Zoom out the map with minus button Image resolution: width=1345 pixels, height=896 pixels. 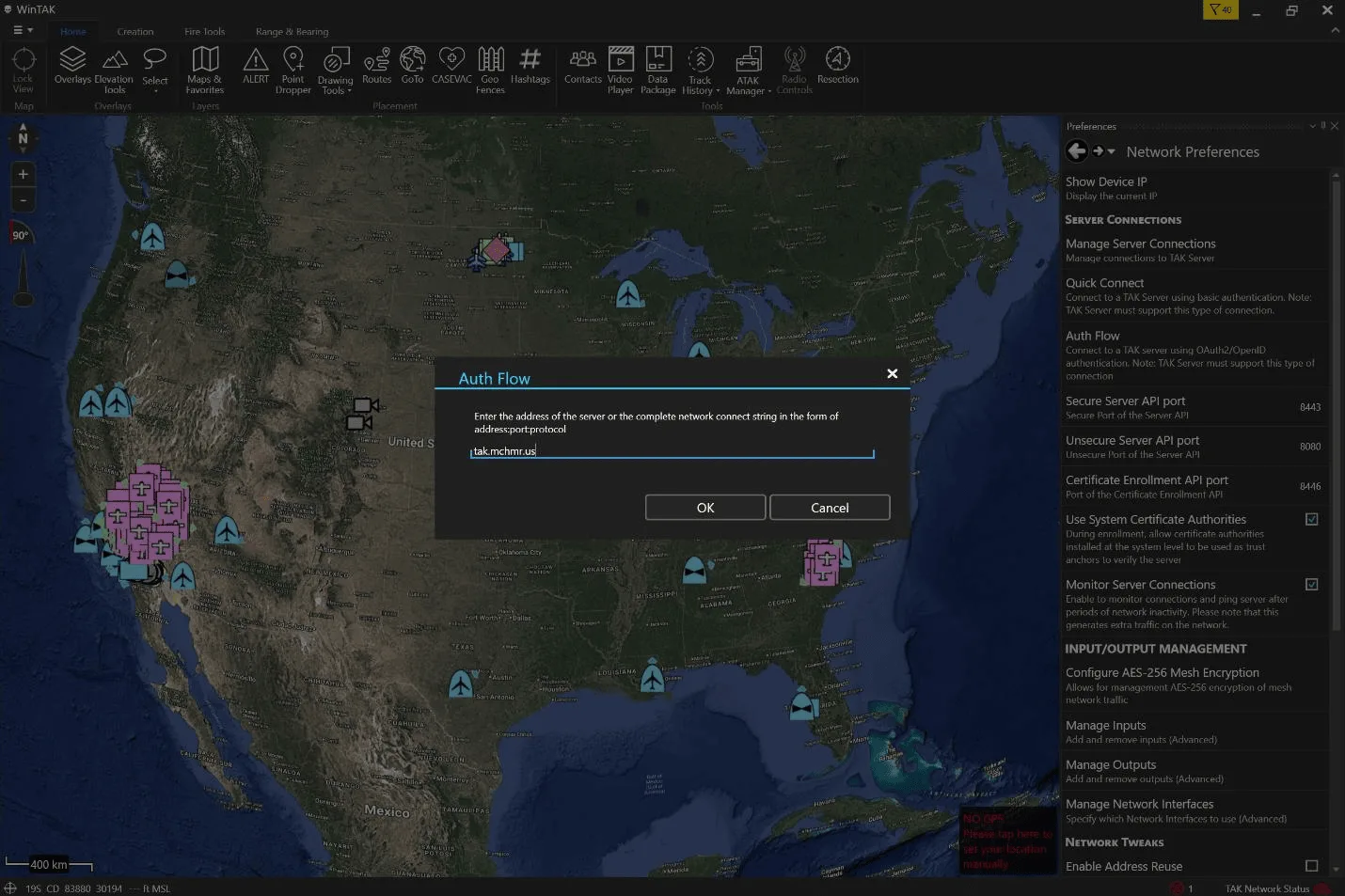coord(24,199)
